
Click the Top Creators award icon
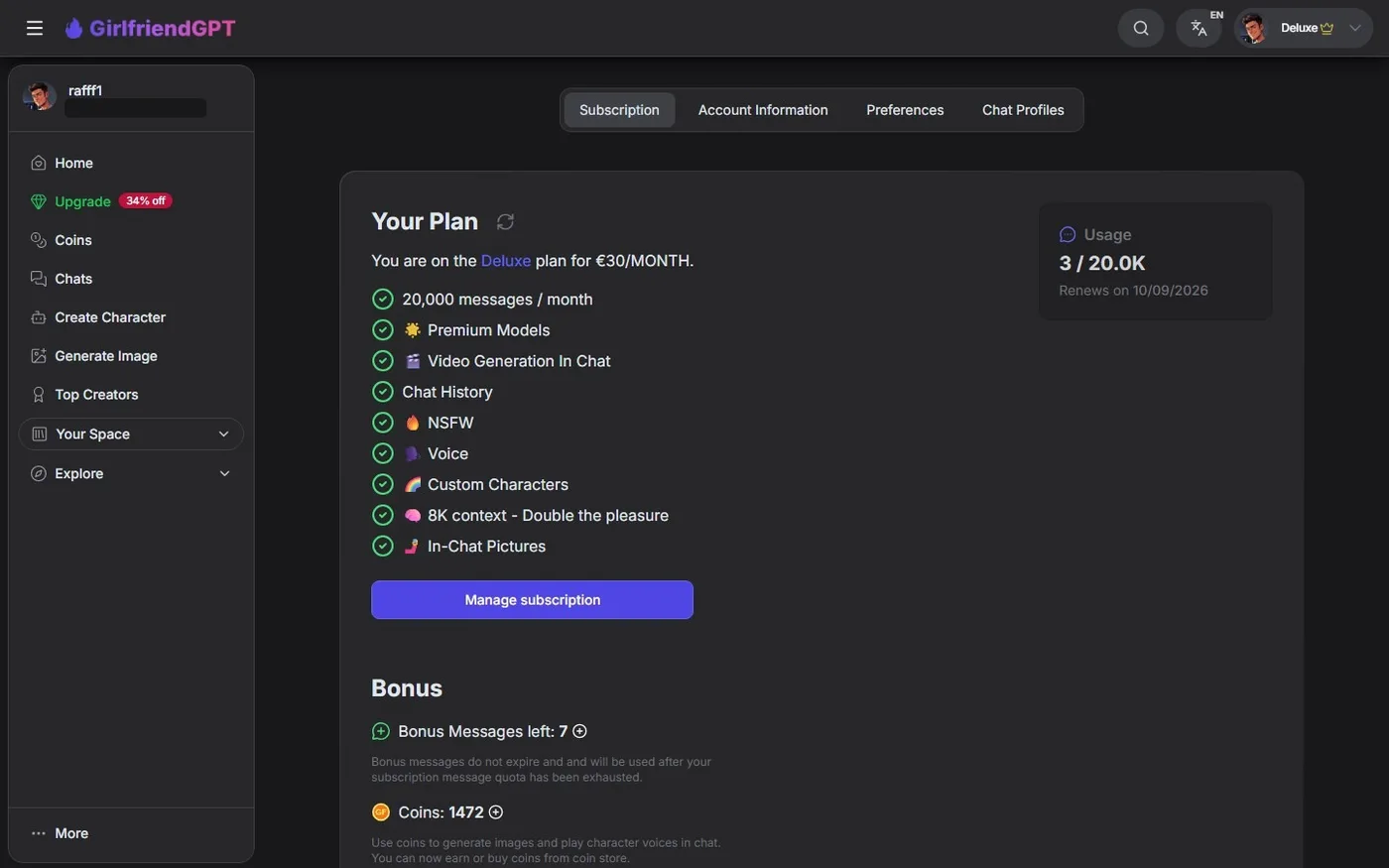[39, 395]
